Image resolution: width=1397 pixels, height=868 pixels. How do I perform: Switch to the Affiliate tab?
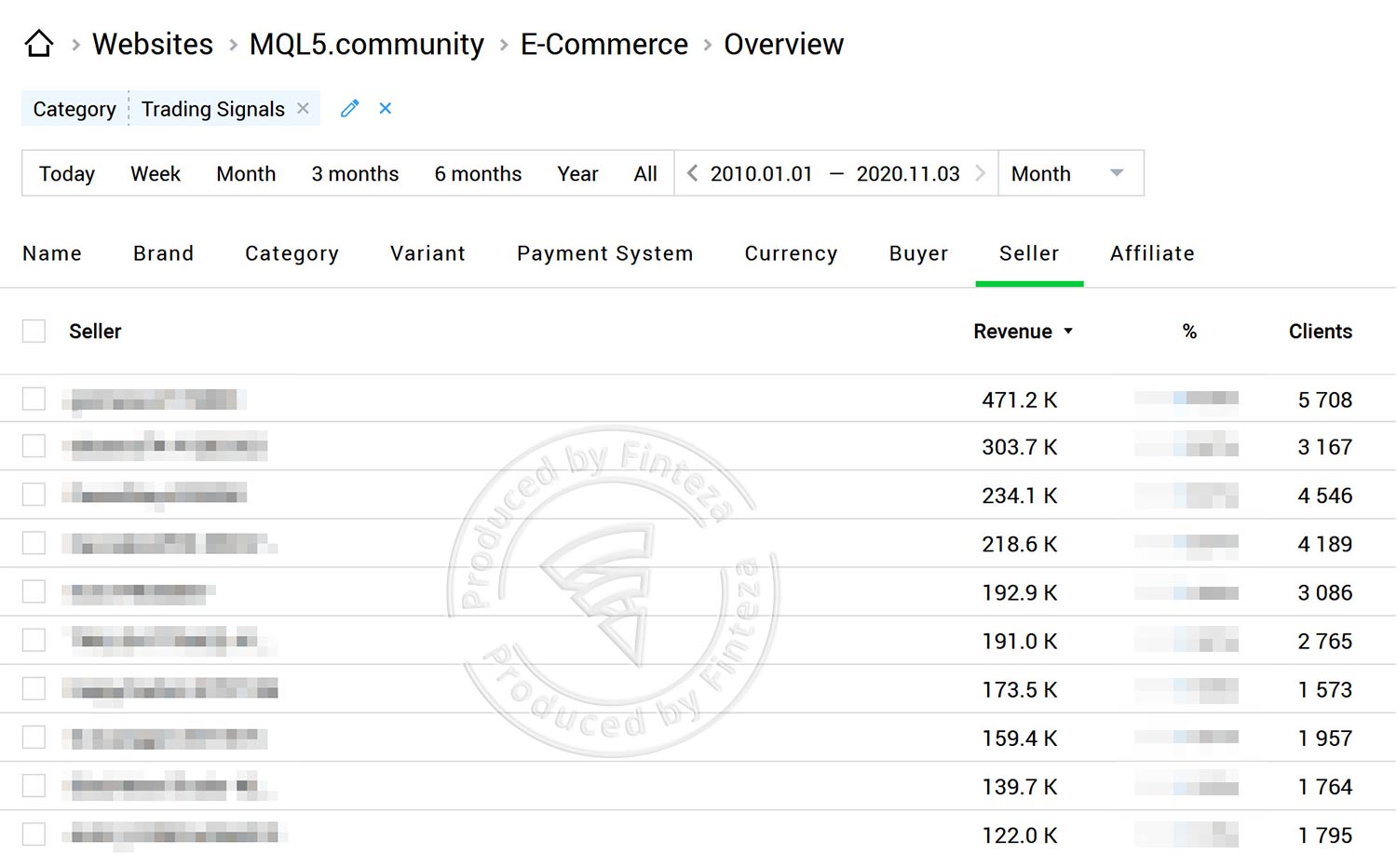click(1152, 253)
